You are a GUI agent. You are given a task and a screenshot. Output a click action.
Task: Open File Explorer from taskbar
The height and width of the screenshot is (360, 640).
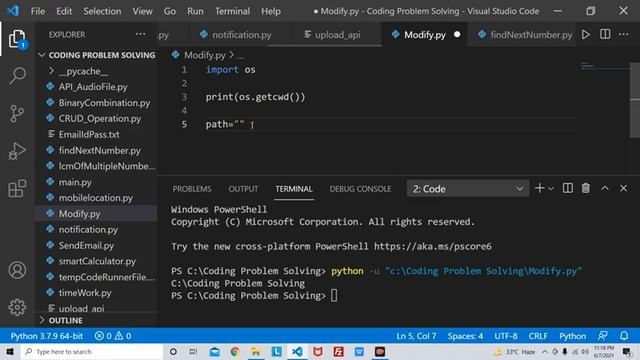(x=256, y=351)
